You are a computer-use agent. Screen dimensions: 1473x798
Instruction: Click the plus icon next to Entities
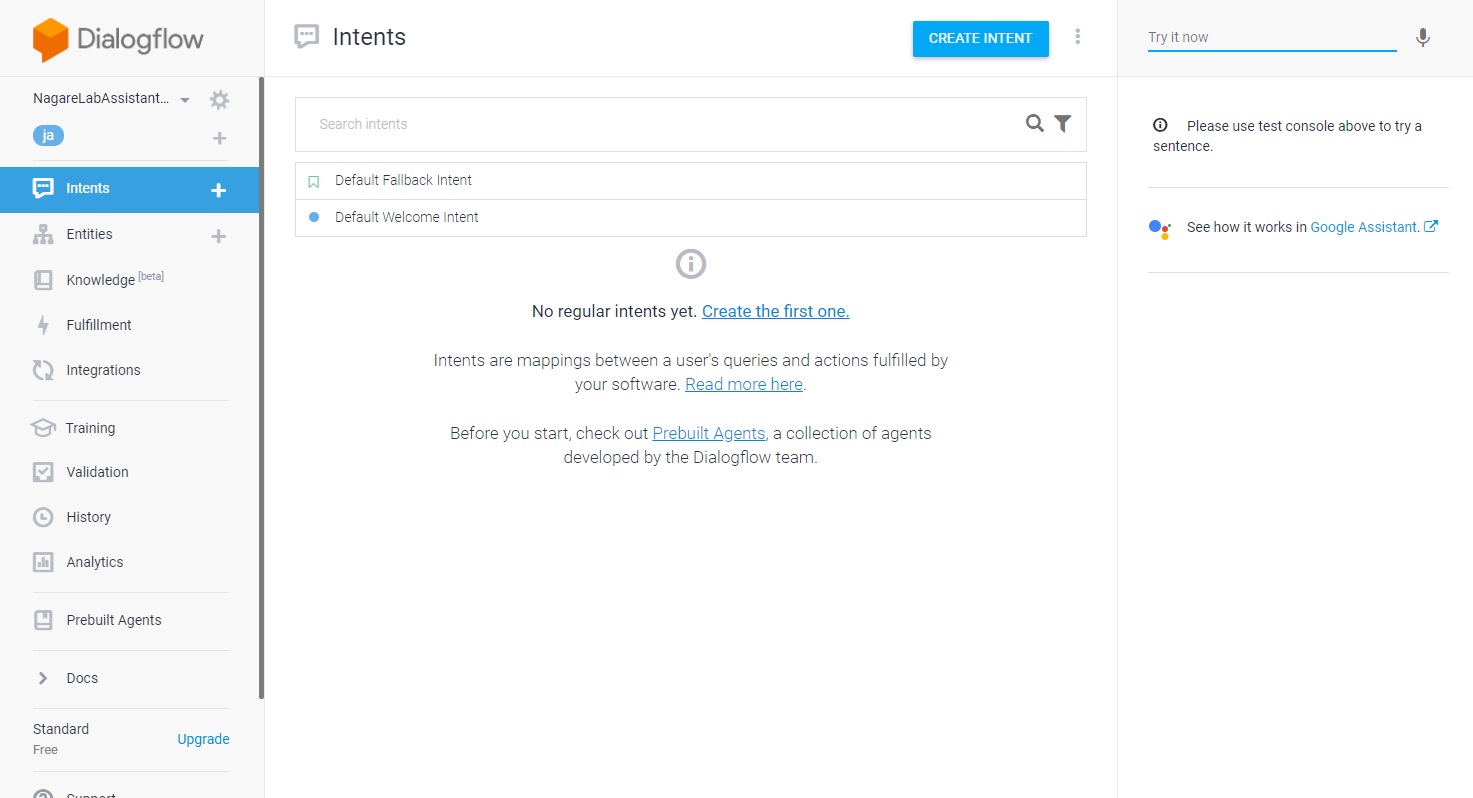[219, 236]
